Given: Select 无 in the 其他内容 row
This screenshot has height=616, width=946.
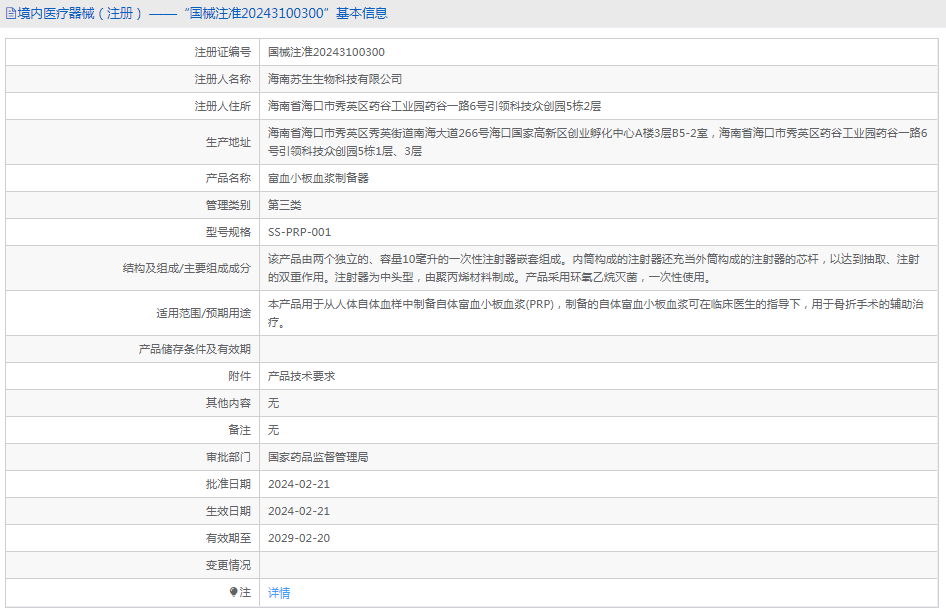Looking at the screenshot, I should click(x=273, y=403).
